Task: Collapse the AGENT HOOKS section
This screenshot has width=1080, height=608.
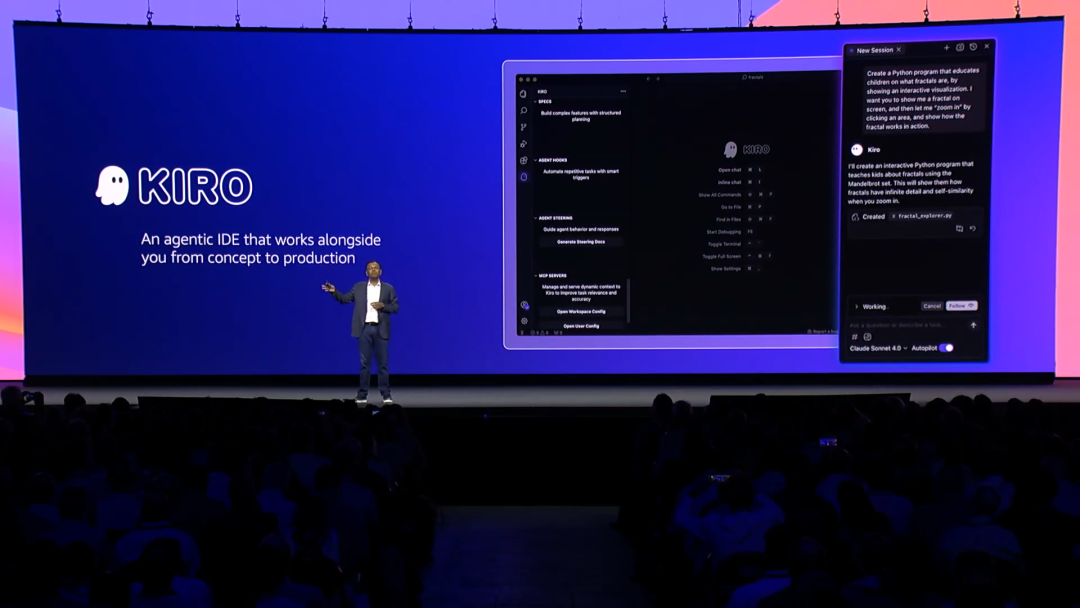Action: [x=550, y=160]
